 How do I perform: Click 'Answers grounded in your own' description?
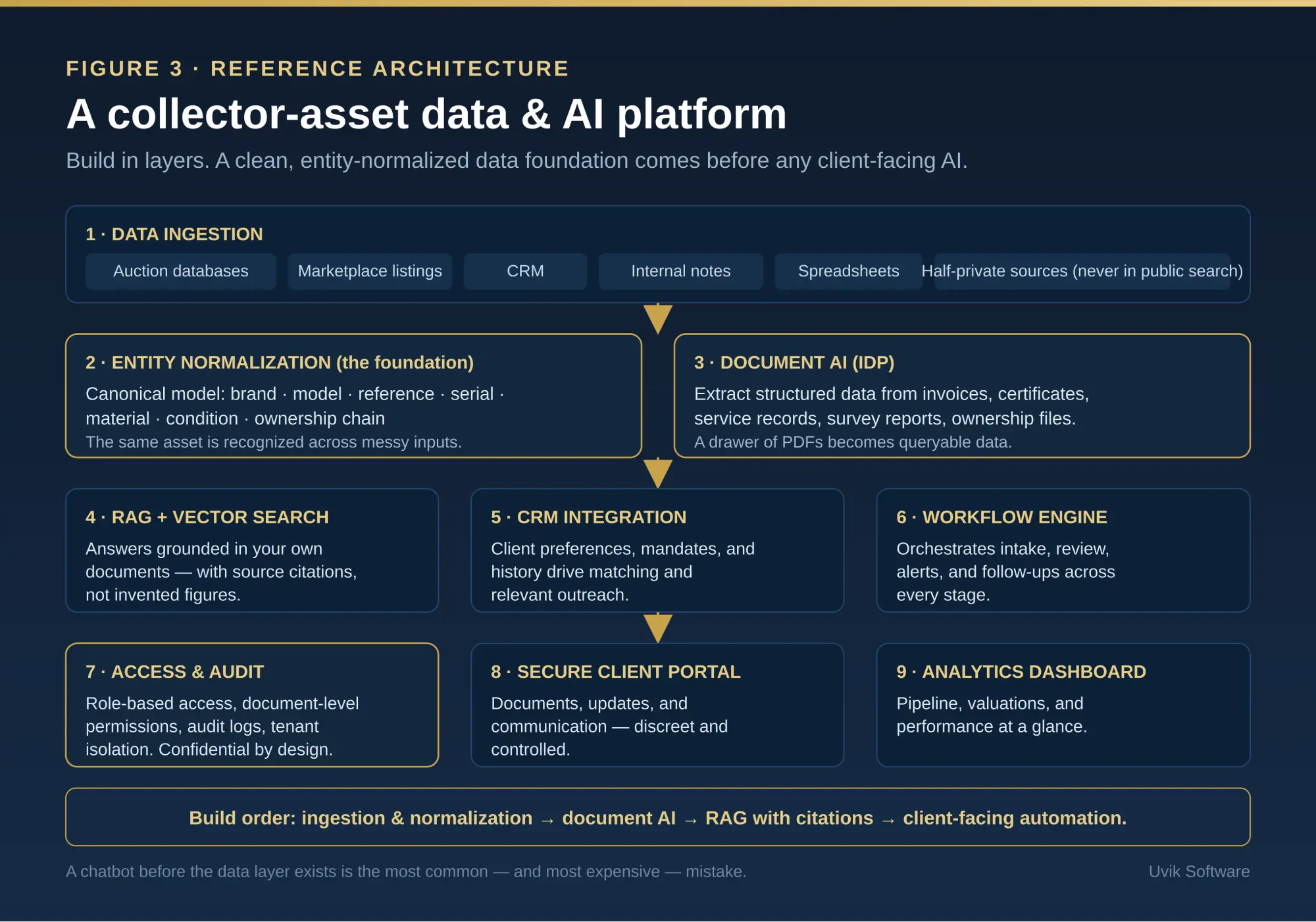pyautogui.click(x=221, y=572)
